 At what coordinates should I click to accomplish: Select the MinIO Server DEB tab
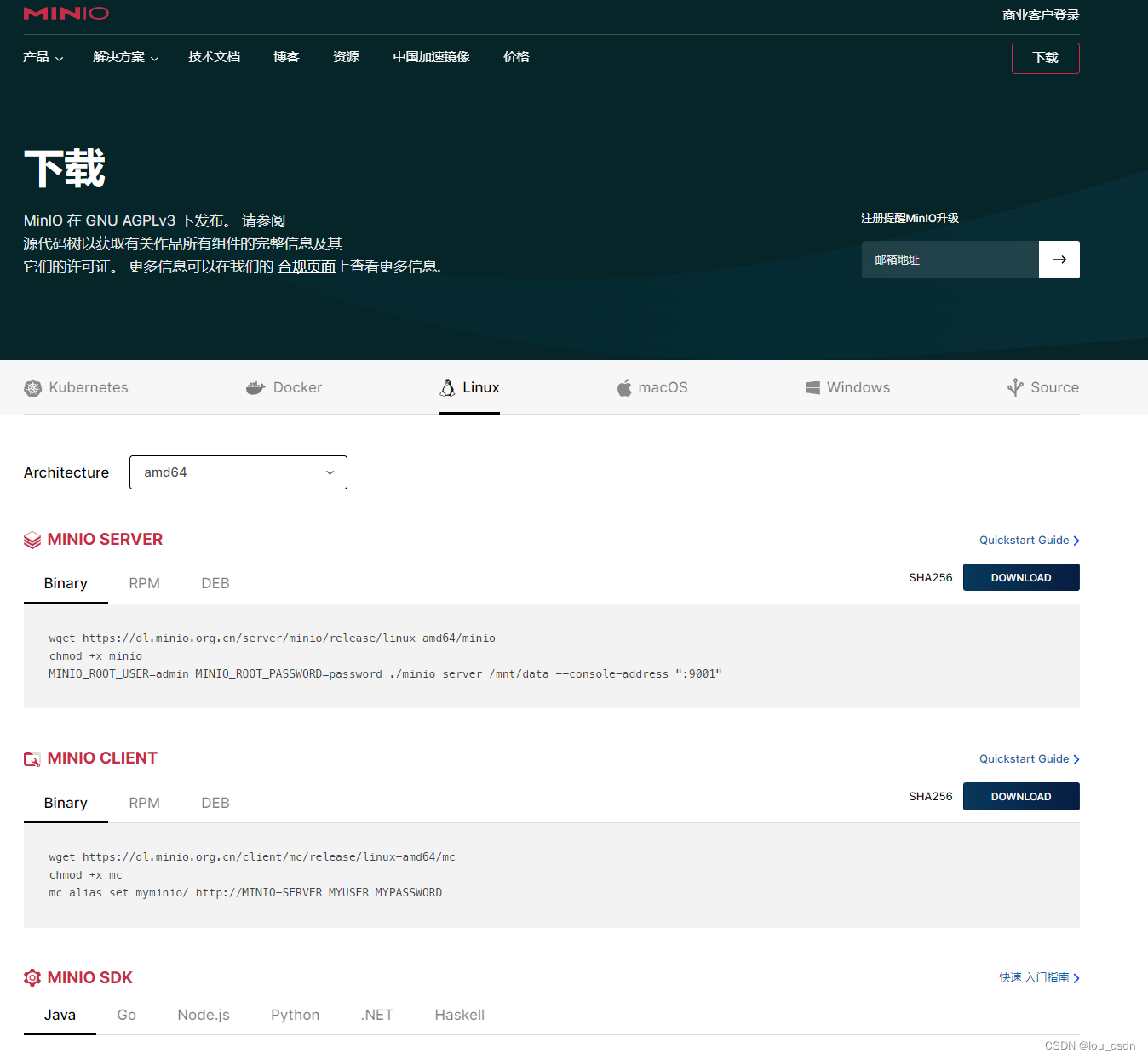pyautogui.click(x=215, y=583)
